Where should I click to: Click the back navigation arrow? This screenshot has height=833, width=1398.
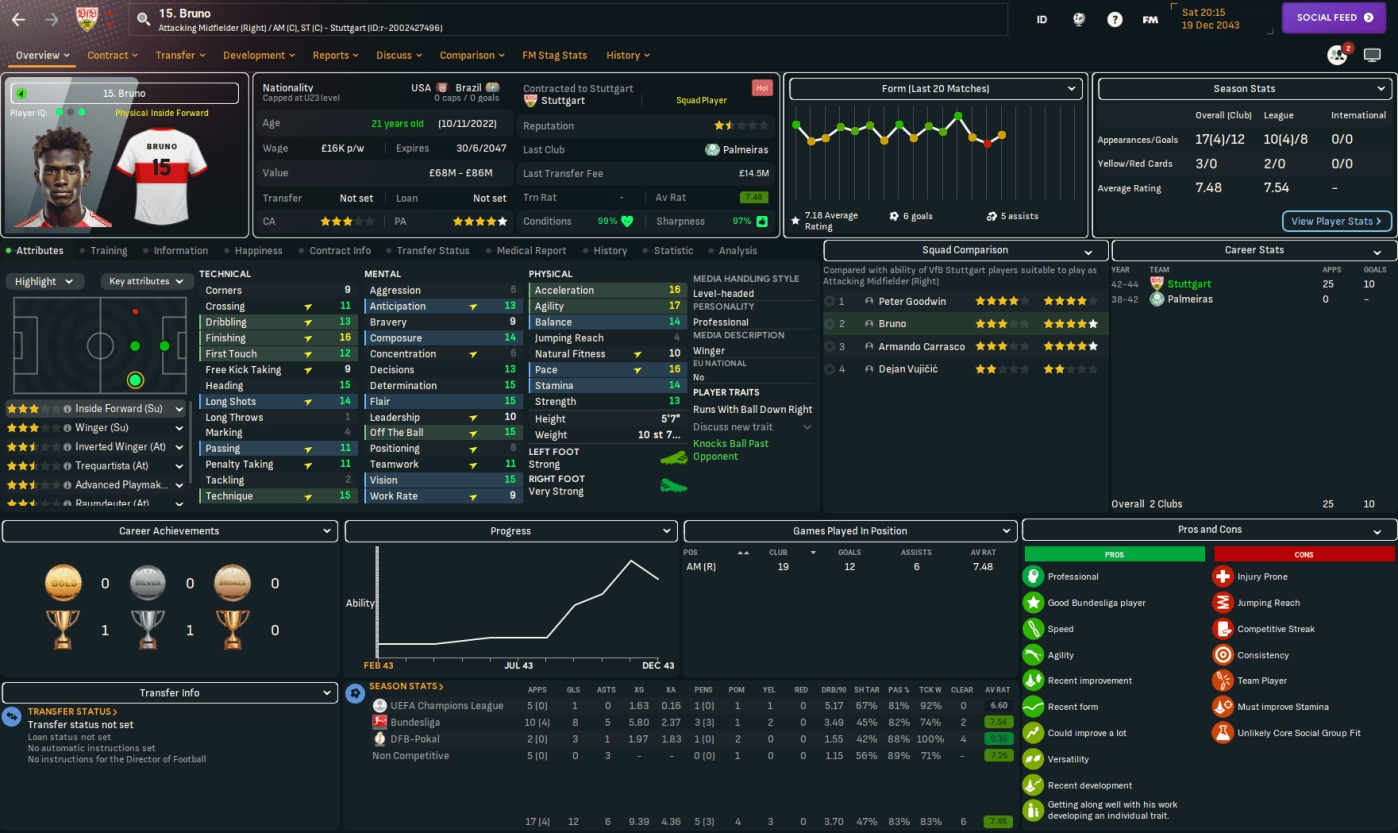pyautogui.click(x=18, y=19)
